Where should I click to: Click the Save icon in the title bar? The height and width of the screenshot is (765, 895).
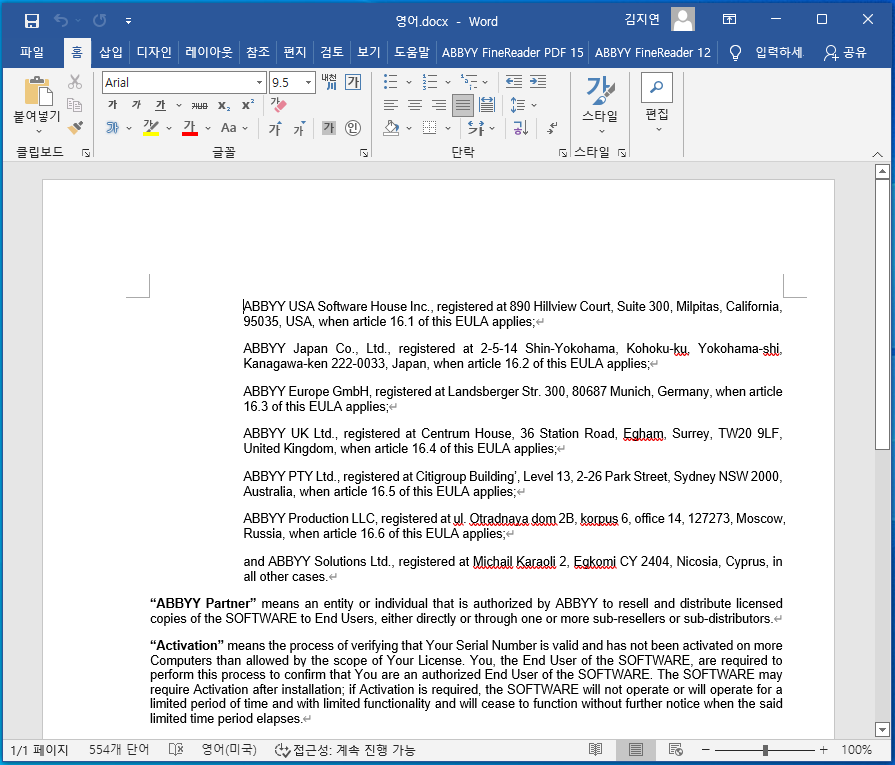click(32, 21)
